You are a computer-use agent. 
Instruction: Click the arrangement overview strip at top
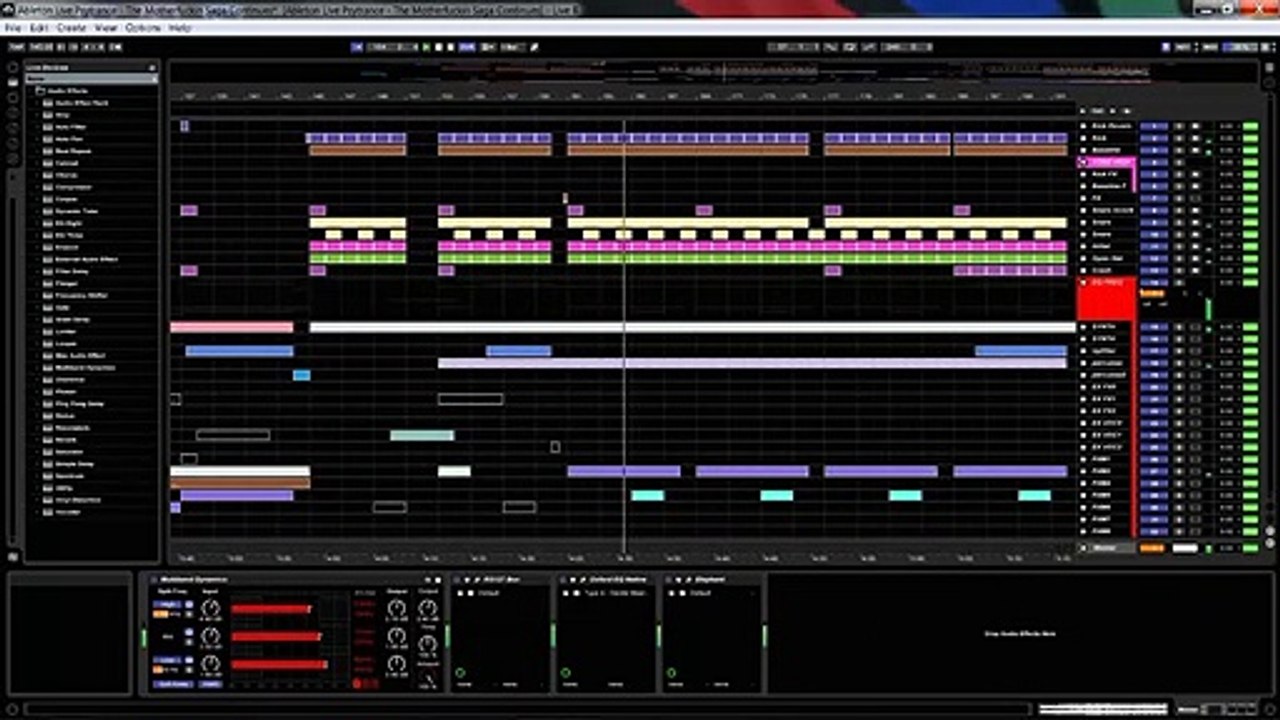[714, 71]
